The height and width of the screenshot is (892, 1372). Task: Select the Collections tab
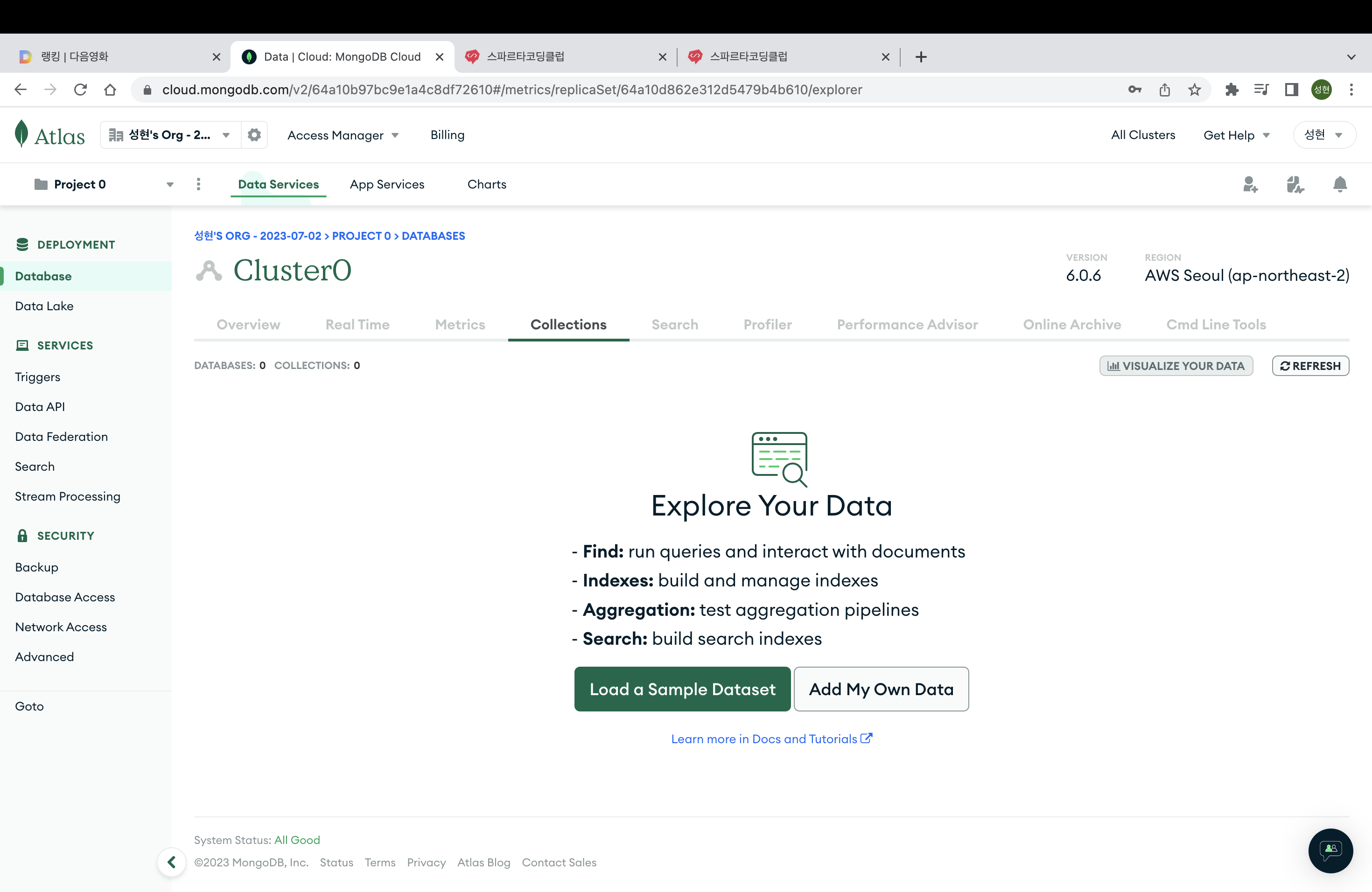click(568, 324)
